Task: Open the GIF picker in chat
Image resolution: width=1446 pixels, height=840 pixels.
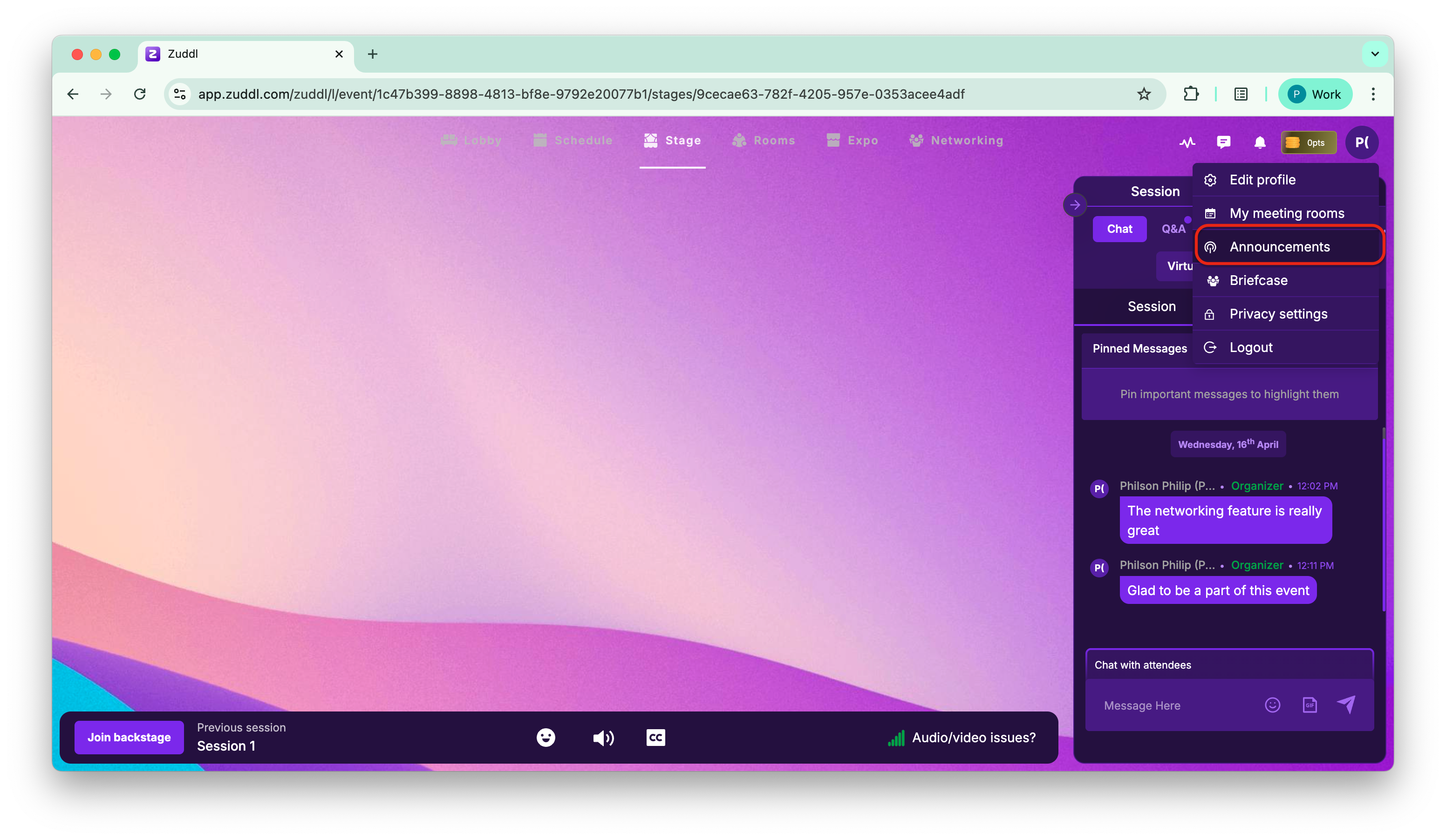Action: (x=1310, y=705)
